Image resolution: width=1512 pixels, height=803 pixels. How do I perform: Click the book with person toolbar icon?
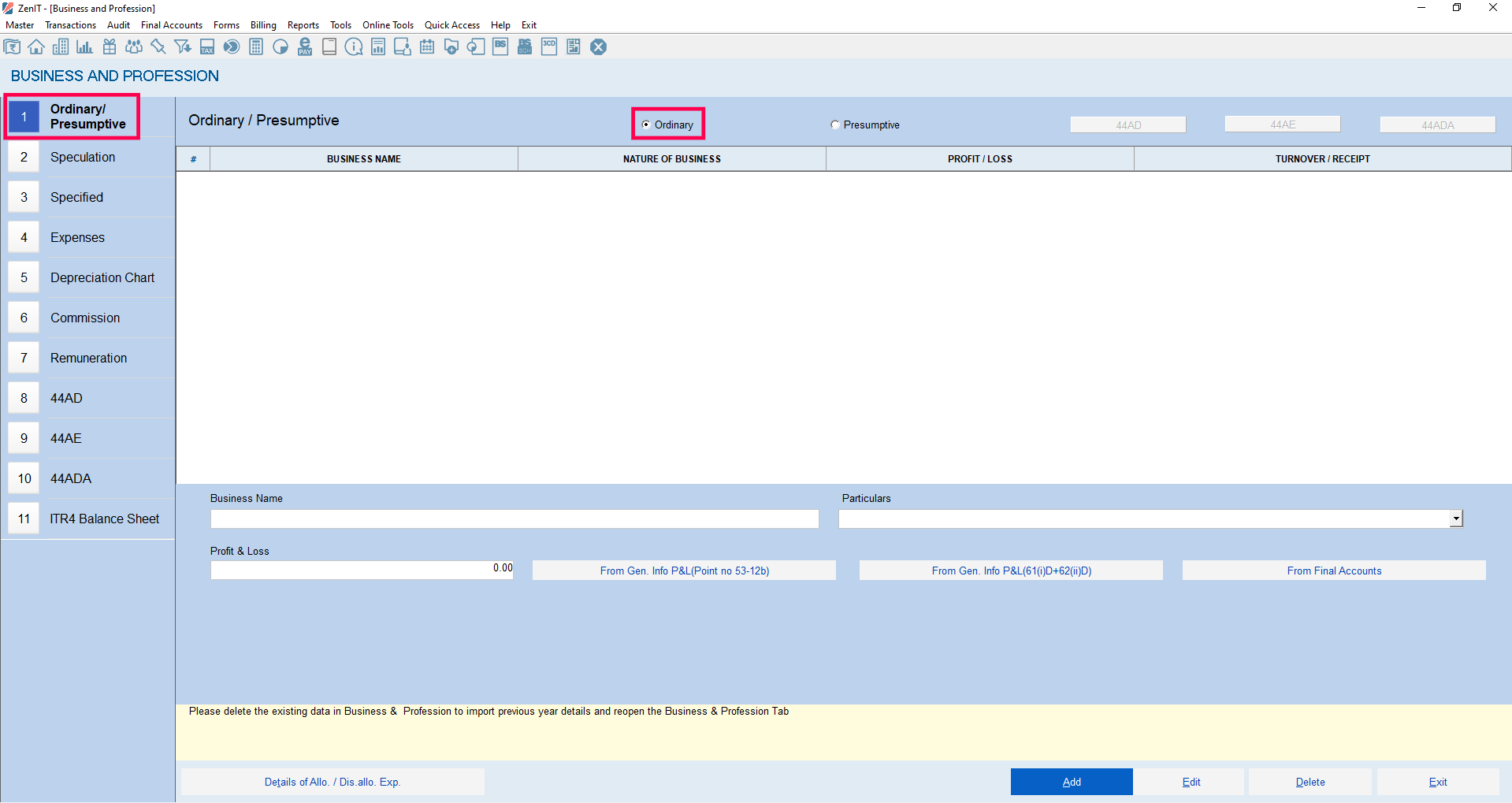[403, 47]
